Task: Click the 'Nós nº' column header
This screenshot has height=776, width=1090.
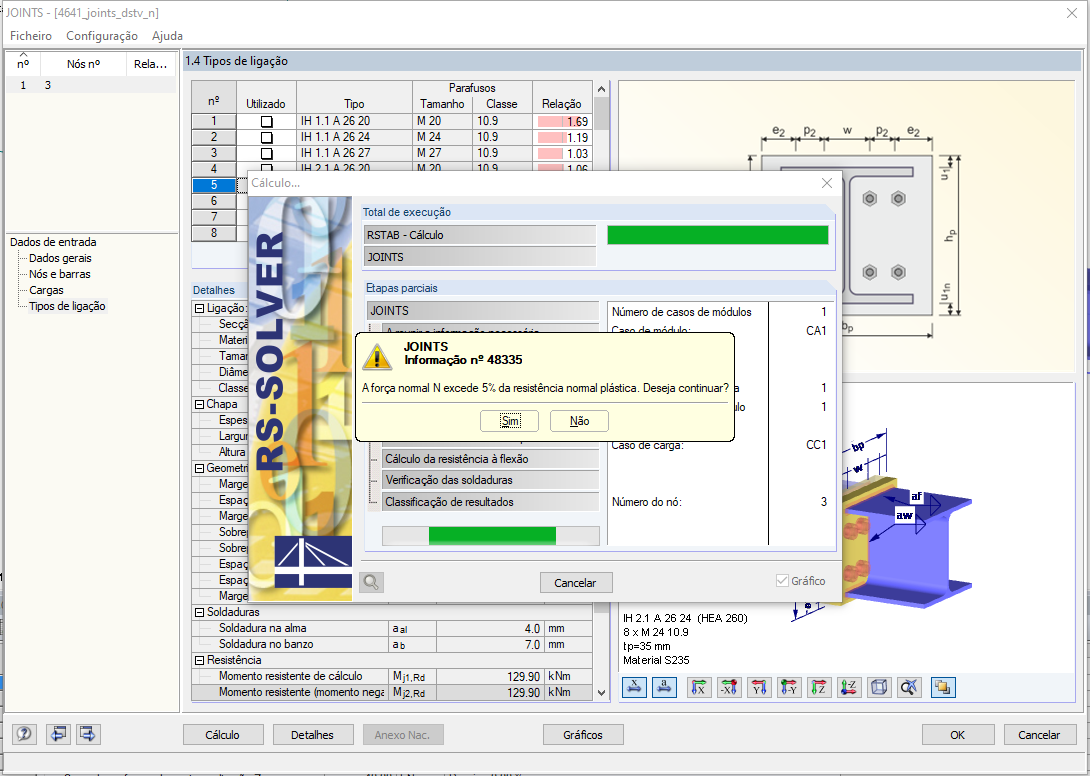Action: tap(83, 64)
